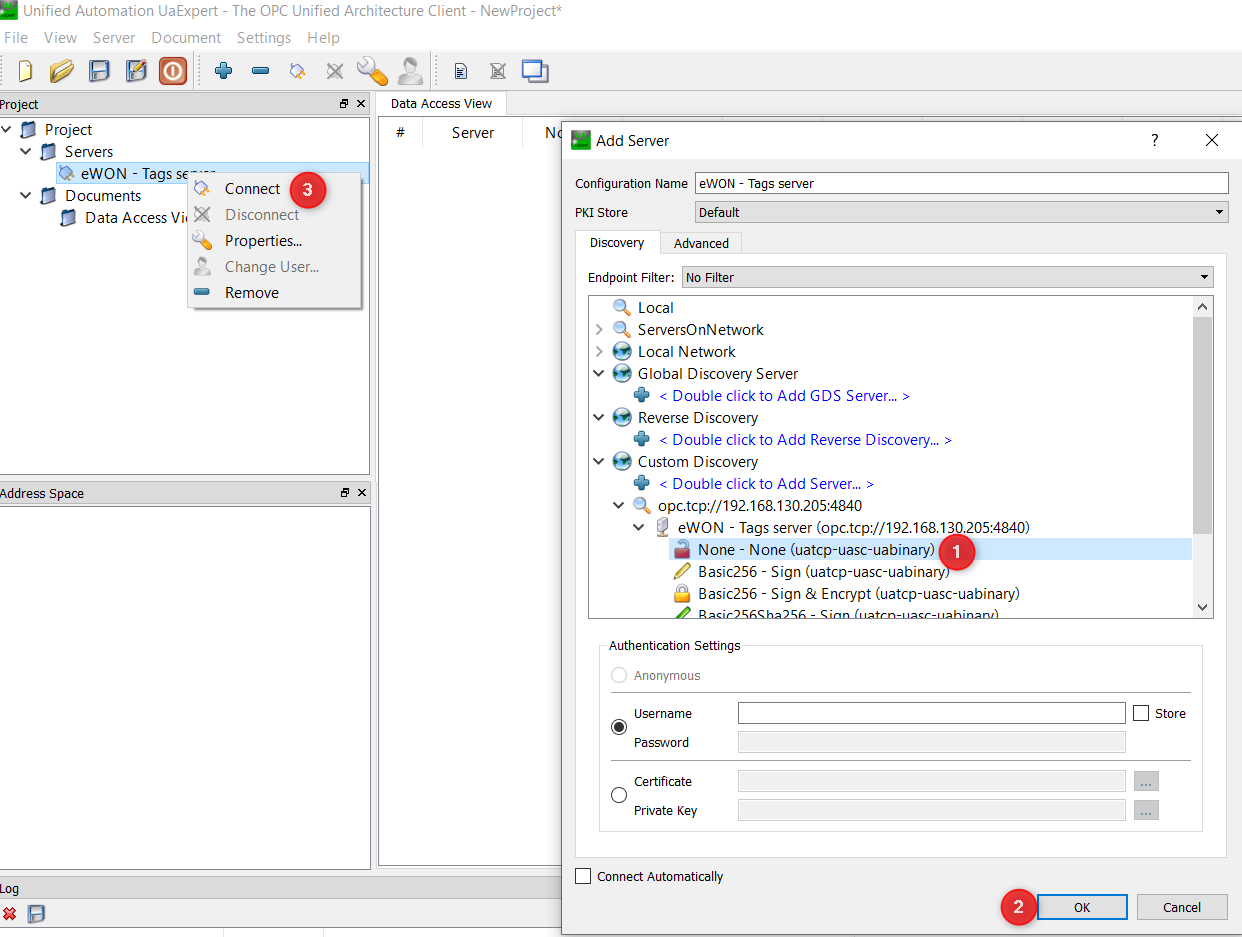The width and height of the screenshot is (1242, 937).
Task: Open the Settings menu
Action: (264, 38)
